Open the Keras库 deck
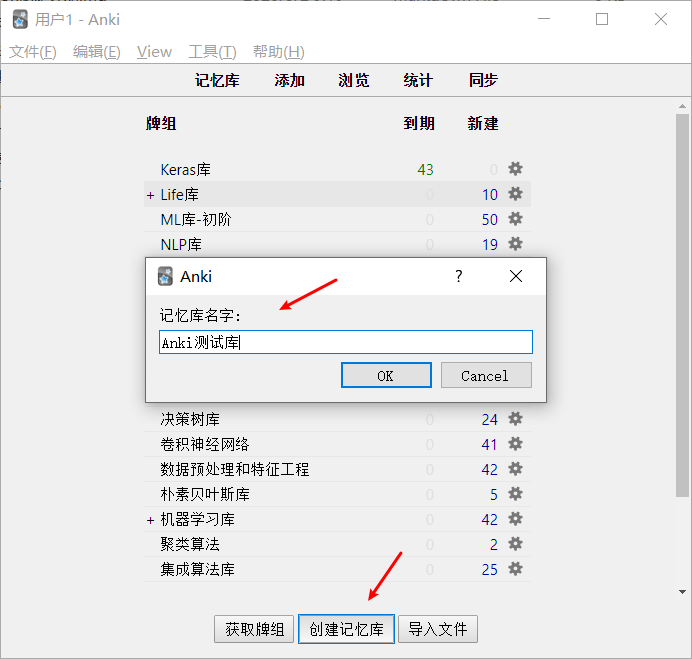This screenshot has width=692, height=659. 185,169
